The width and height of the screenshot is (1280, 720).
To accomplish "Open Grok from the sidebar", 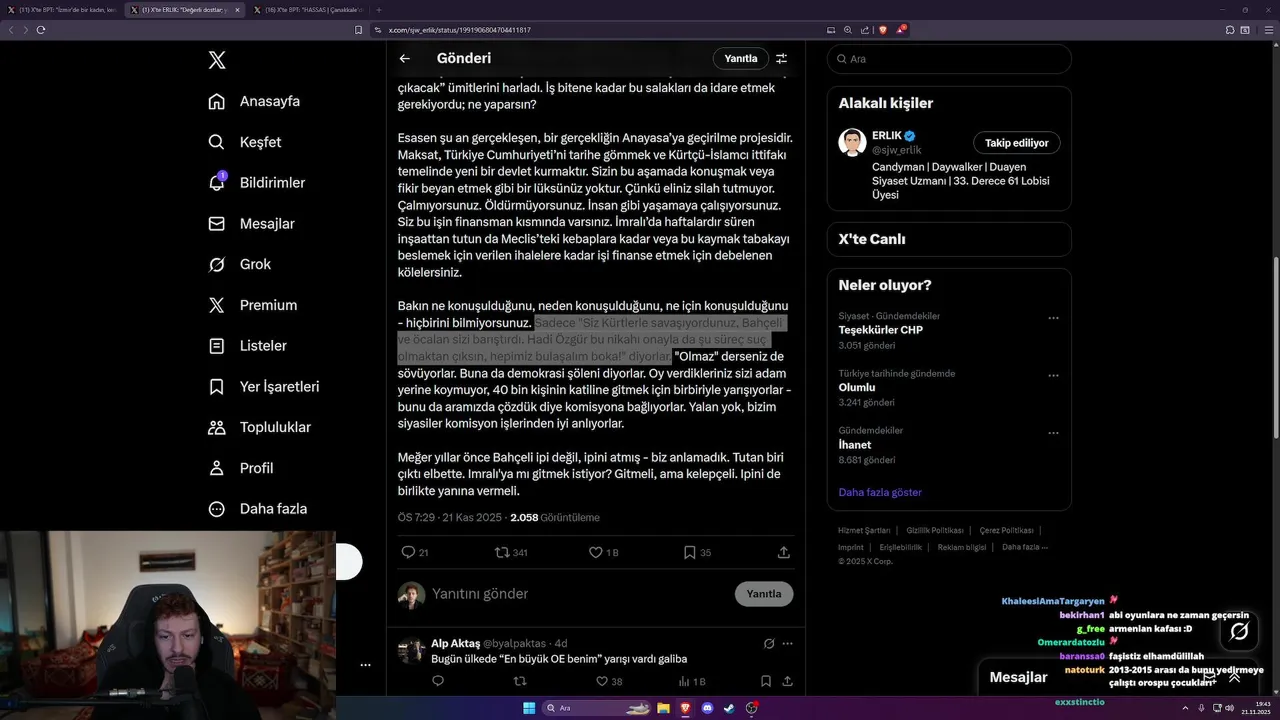I will click(x=239, y=264).
